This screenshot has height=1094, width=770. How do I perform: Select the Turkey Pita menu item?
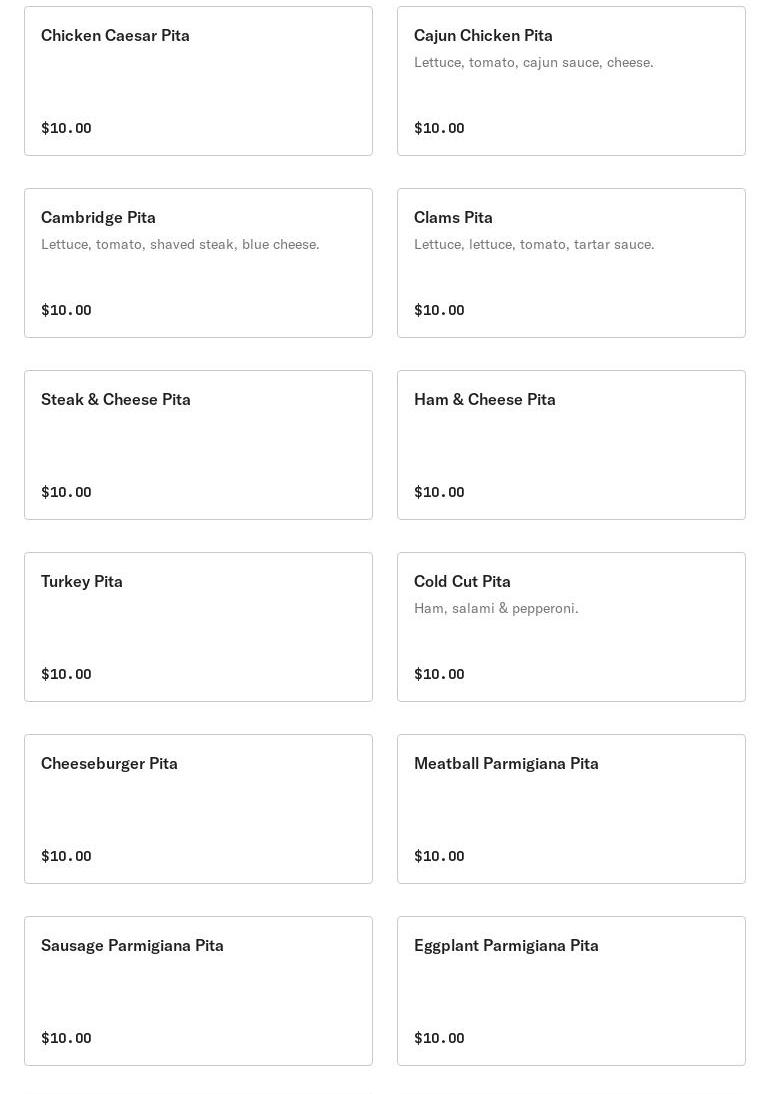pyautogui.click(x=198, y=627)
